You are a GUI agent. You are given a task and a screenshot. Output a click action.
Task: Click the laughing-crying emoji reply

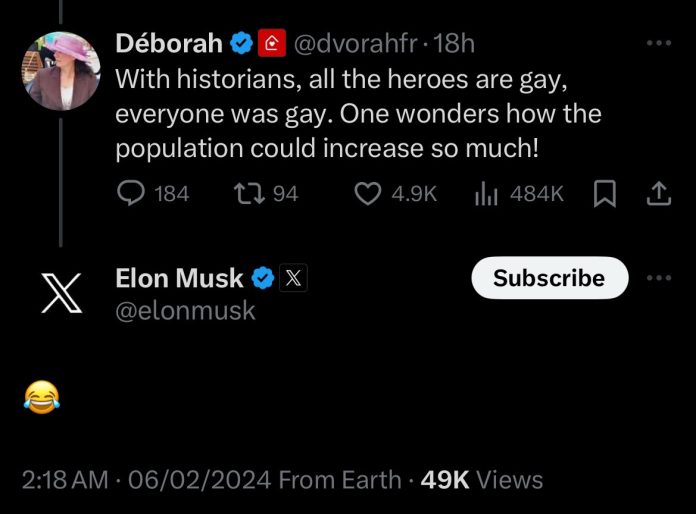click(40, 399)
